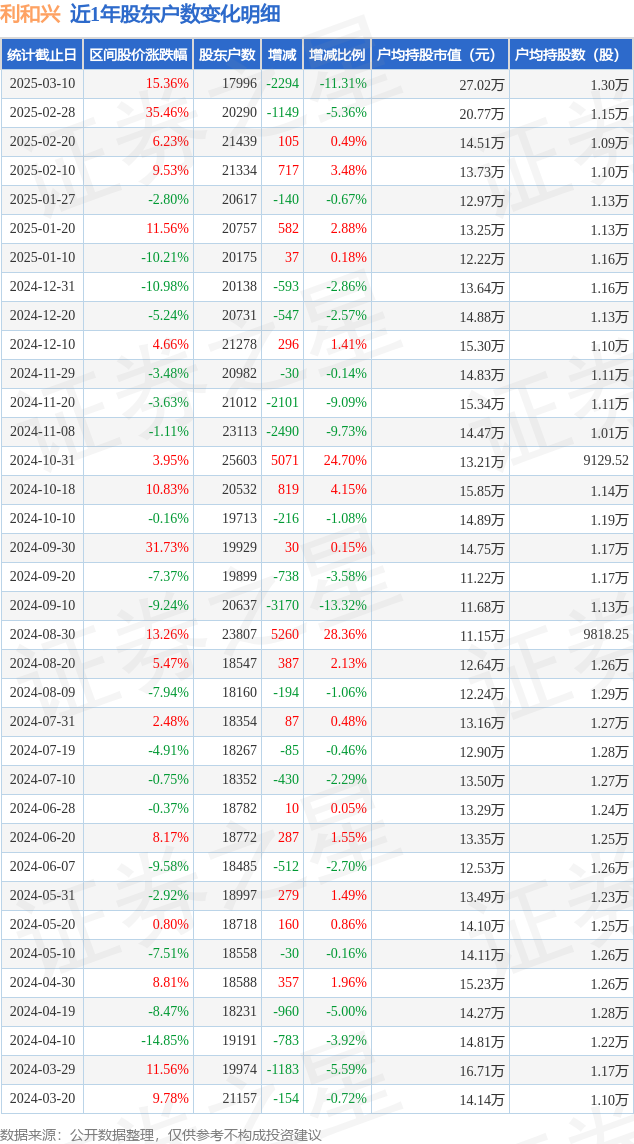The width and height of the screenshot is (634, 1144).
Task: Click the 统计截止日 column header
Action: tap(42, 55)
